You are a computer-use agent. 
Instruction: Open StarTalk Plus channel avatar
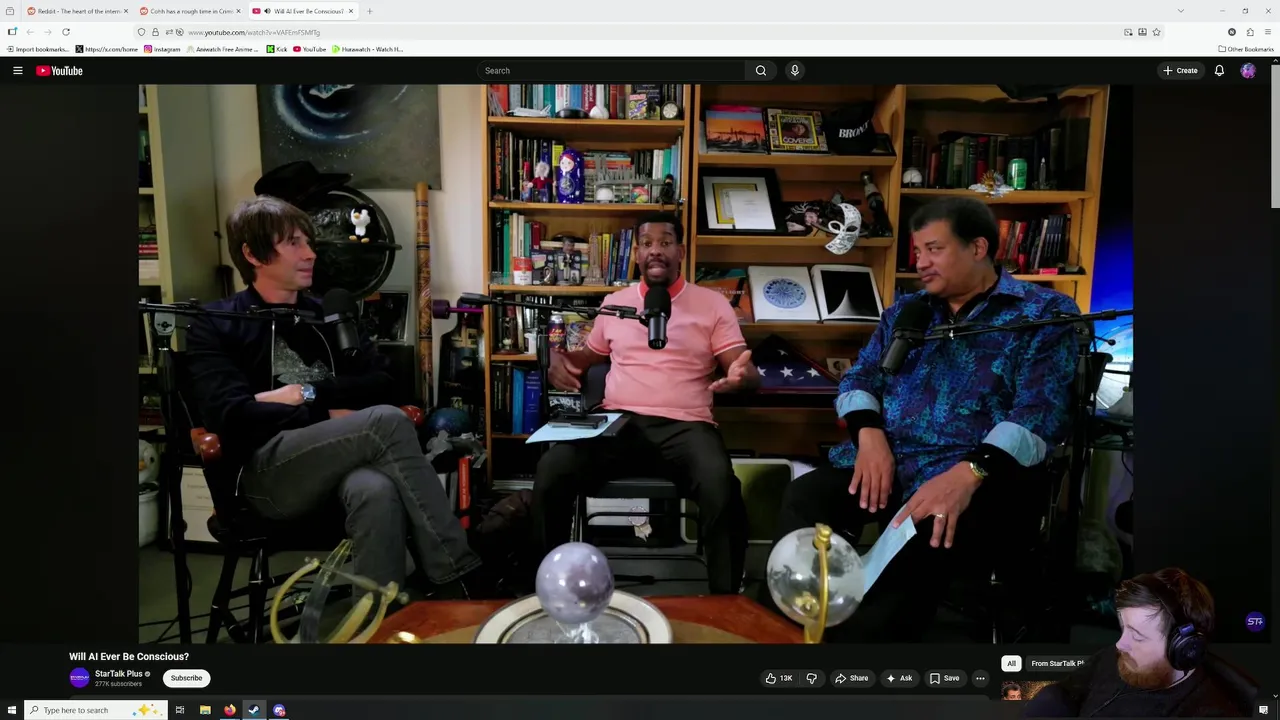point(79,678)
